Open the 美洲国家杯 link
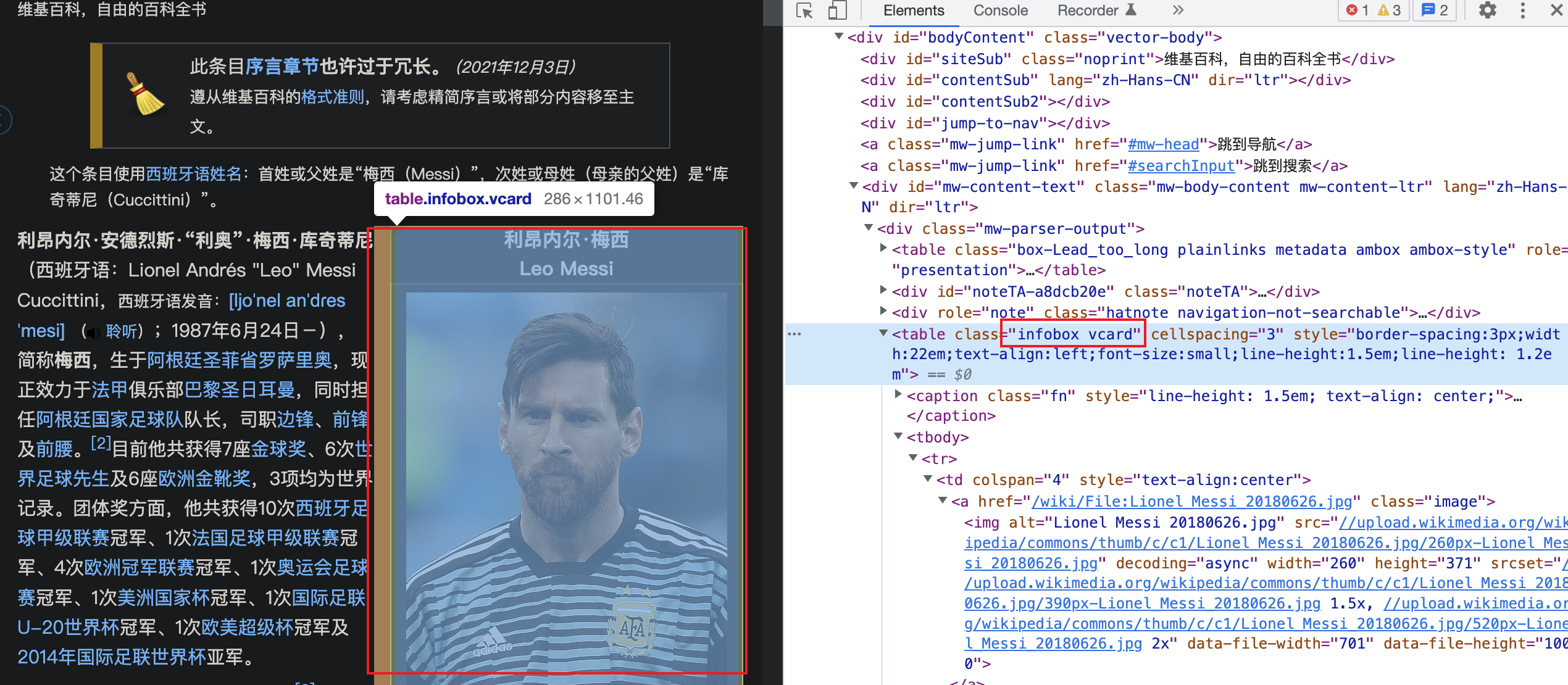The width and height of the screenshot is (1568, 685). 164,597
